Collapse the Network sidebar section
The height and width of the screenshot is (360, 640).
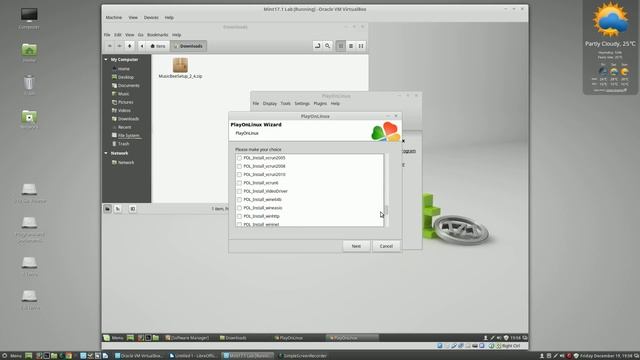(106, 153)
